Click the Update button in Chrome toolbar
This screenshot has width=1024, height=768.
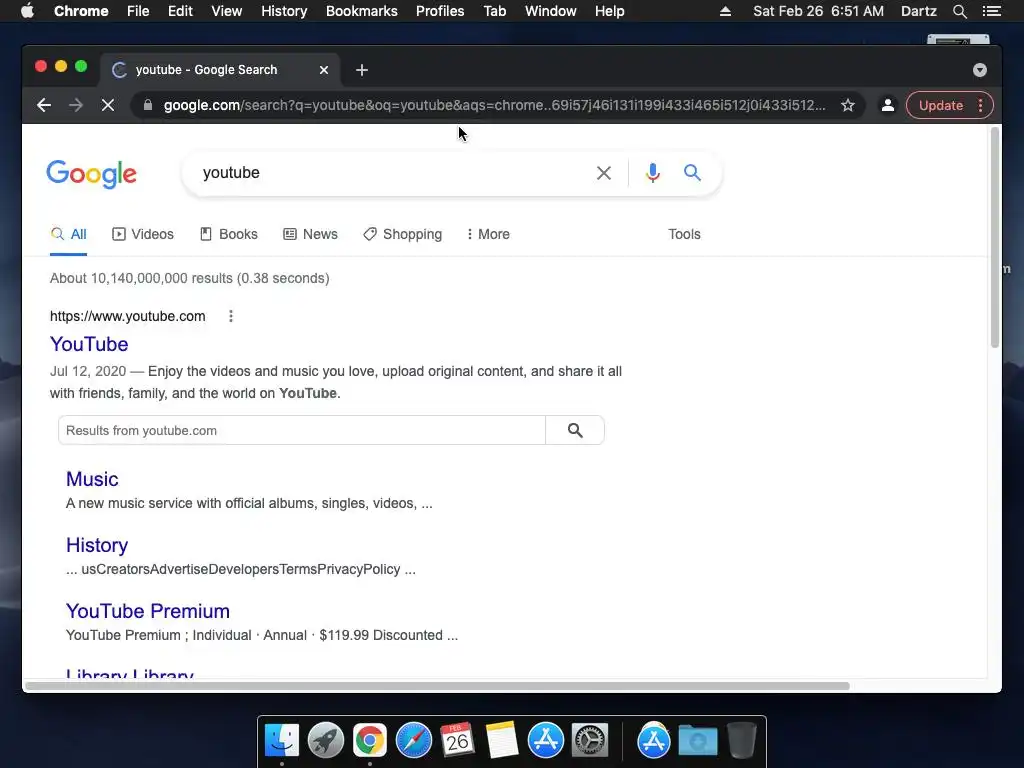click(x=940, y=105)
